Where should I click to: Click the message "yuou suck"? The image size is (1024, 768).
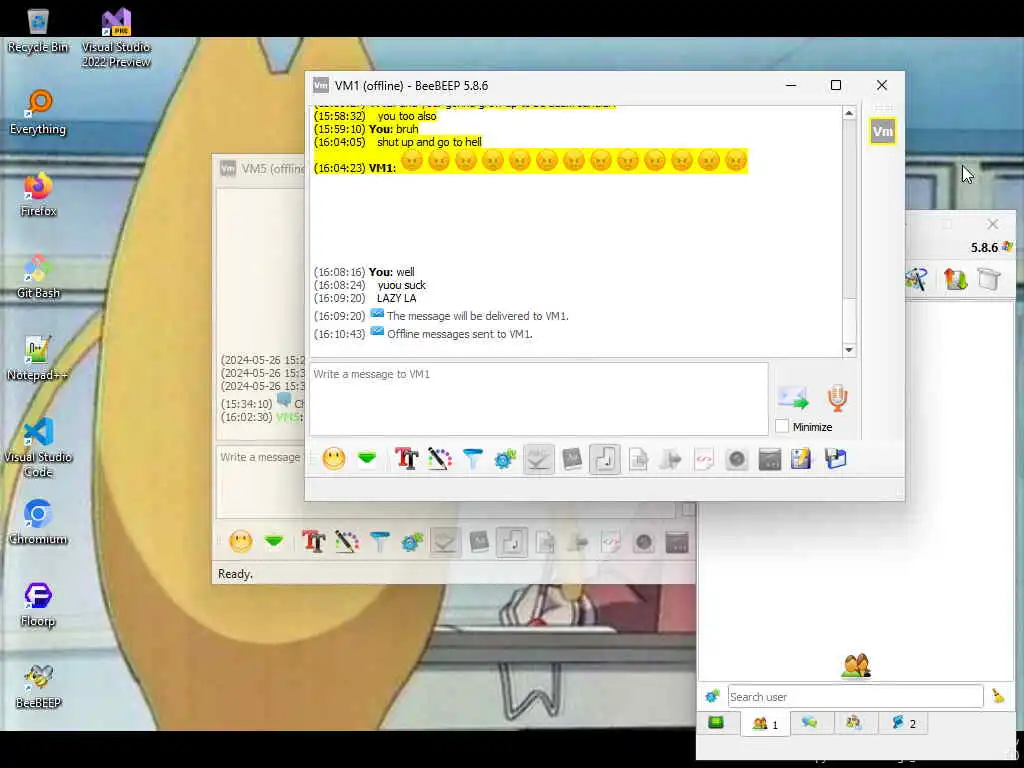pos(402,285)
